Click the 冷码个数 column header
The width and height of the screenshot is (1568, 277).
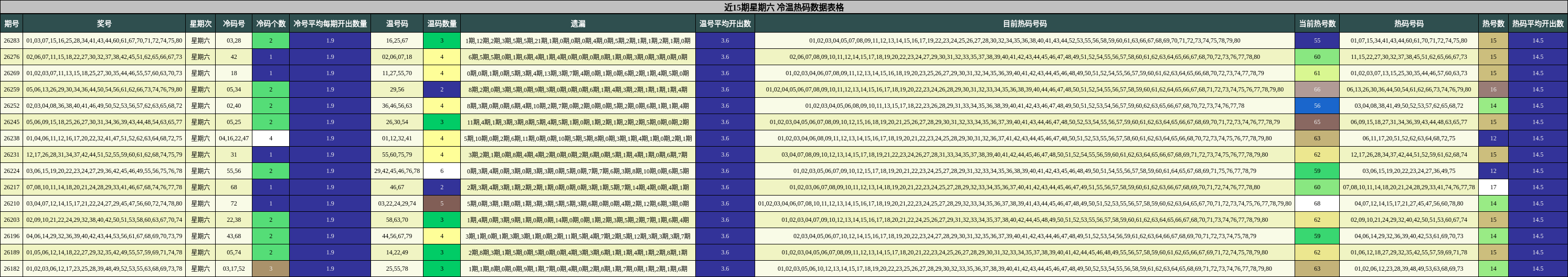click(271, 24)
